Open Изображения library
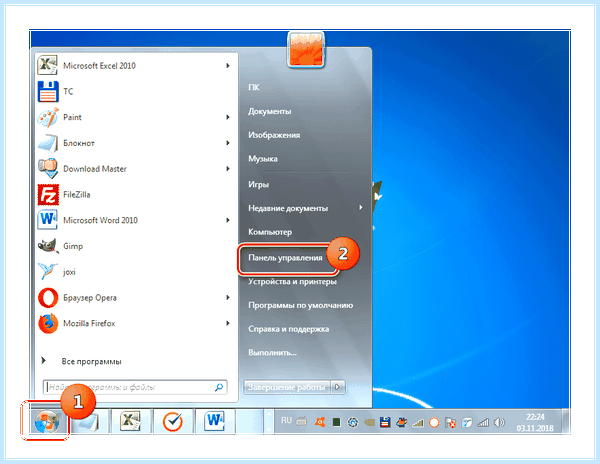Viewport: 600px width, 464px height. coord(274,135)
